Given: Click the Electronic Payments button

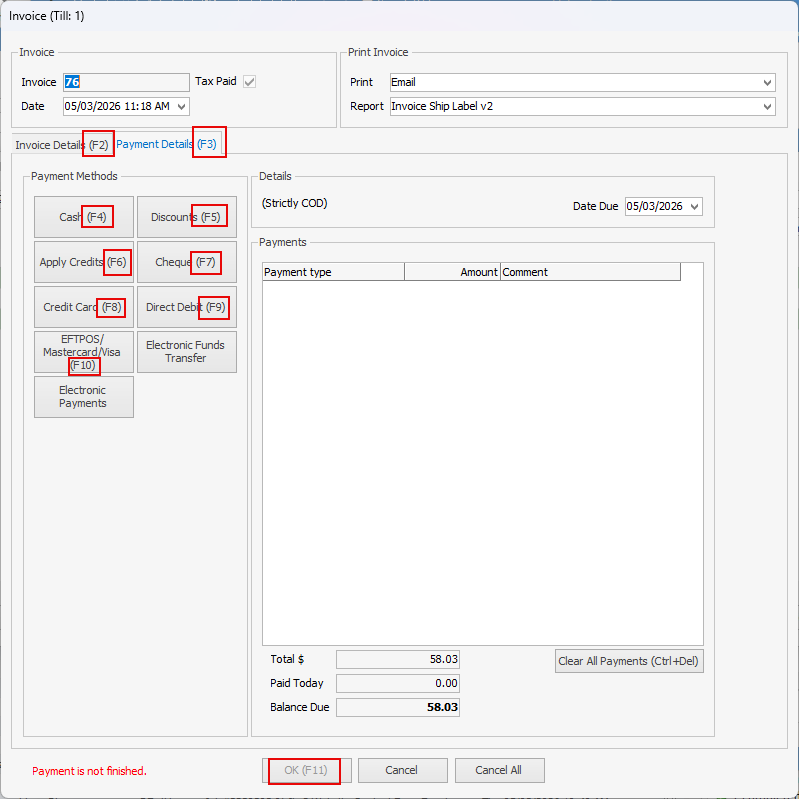Looking at the screenshot, I should 84,397.
